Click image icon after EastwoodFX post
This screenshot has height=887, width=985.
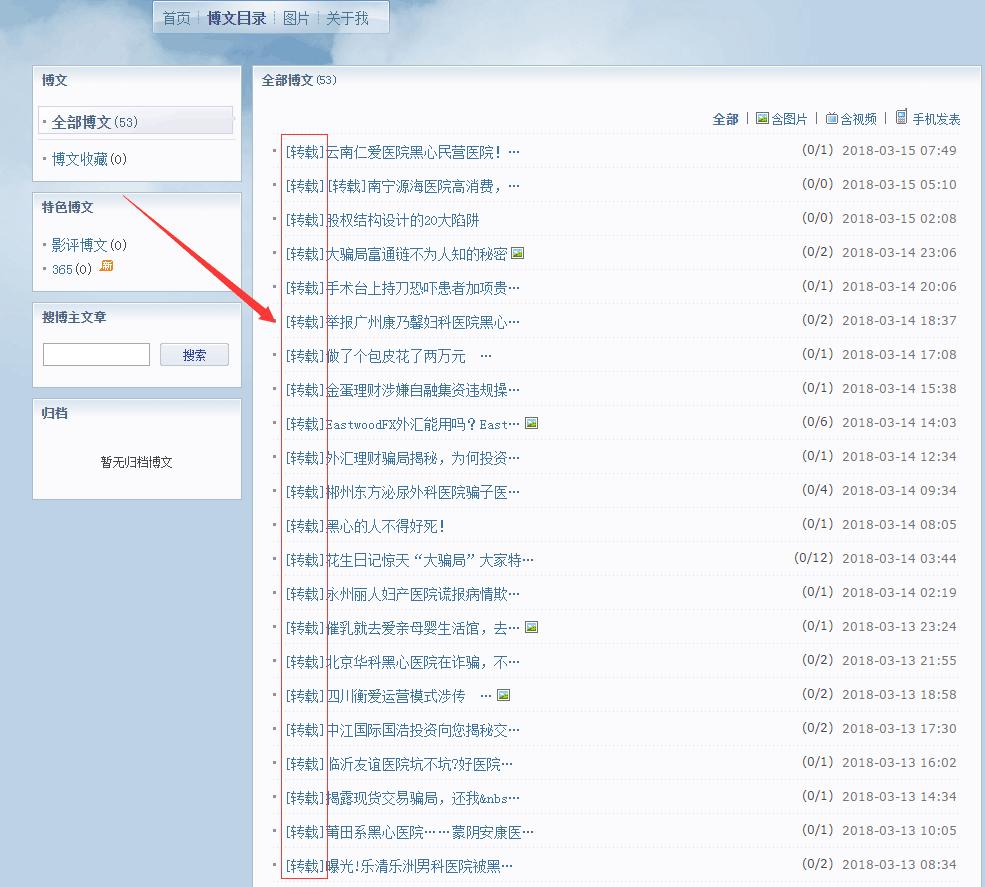click(531, 423)
